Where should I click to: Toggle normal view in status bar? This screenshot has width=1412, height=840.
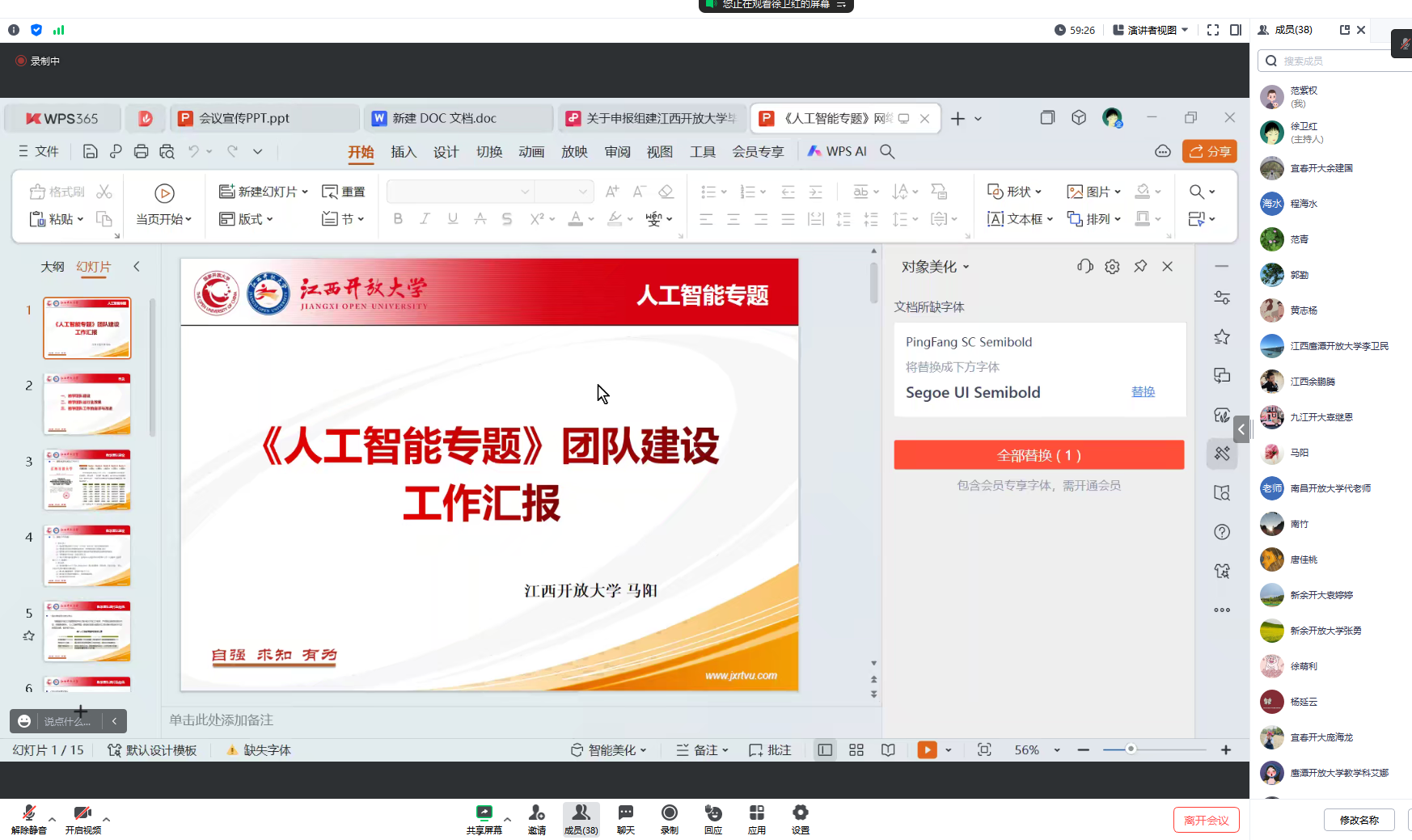[x=825, y=750]
